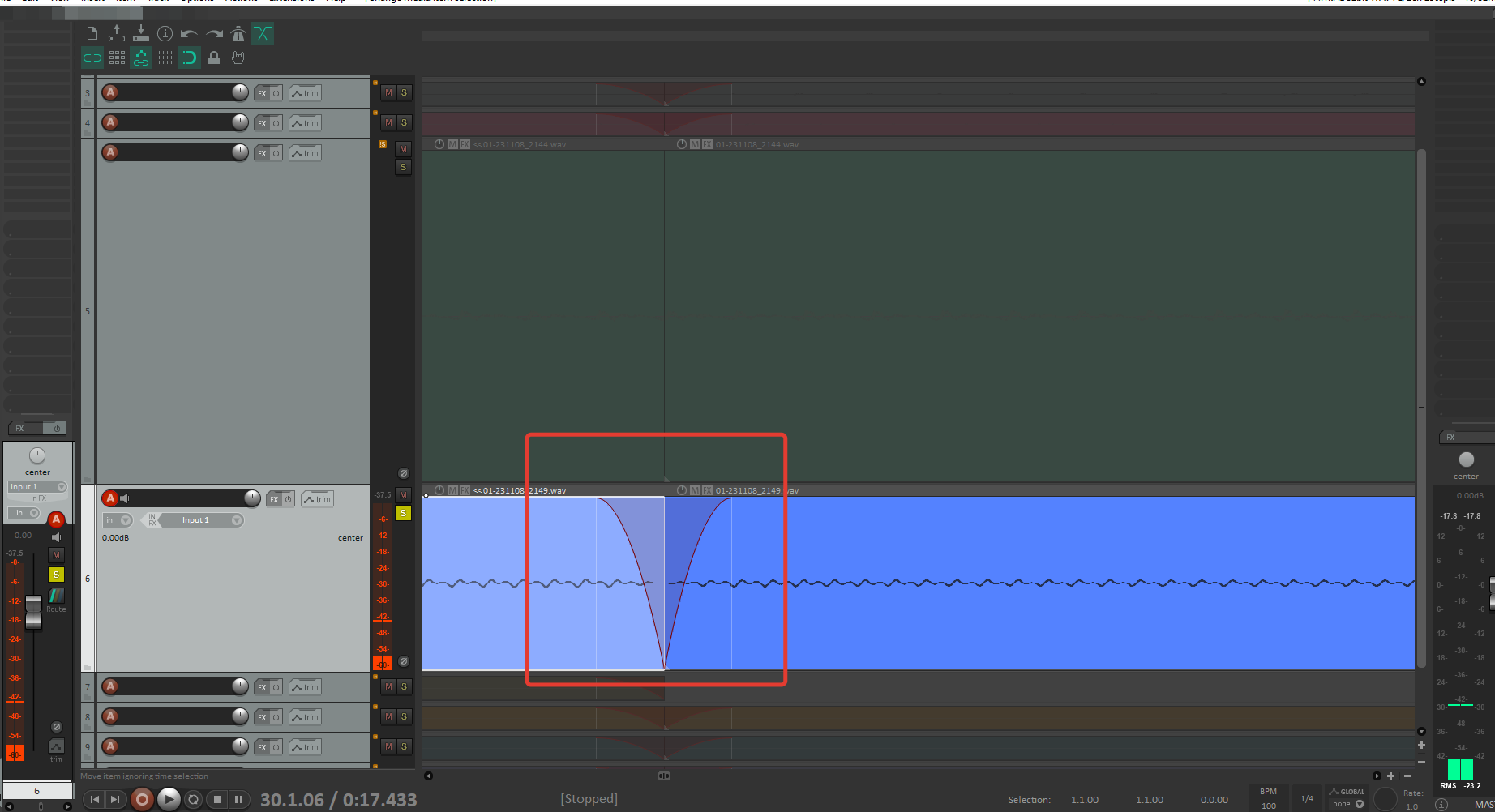
Task: Click the Undo arrow icon
Action: tap(189, 33)
